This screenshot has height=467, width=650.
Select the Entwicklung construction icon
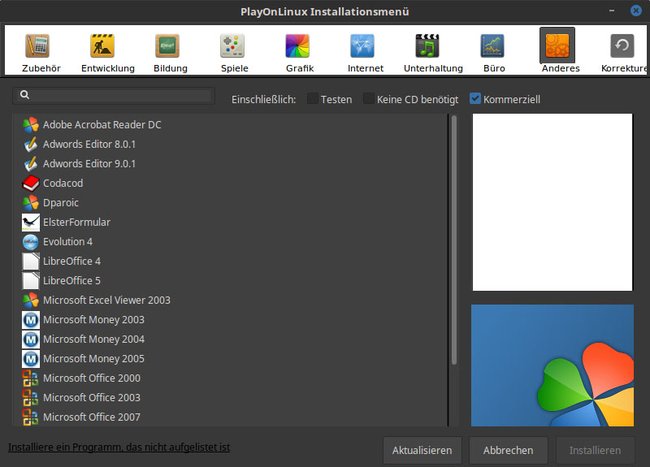pos(102,46)
